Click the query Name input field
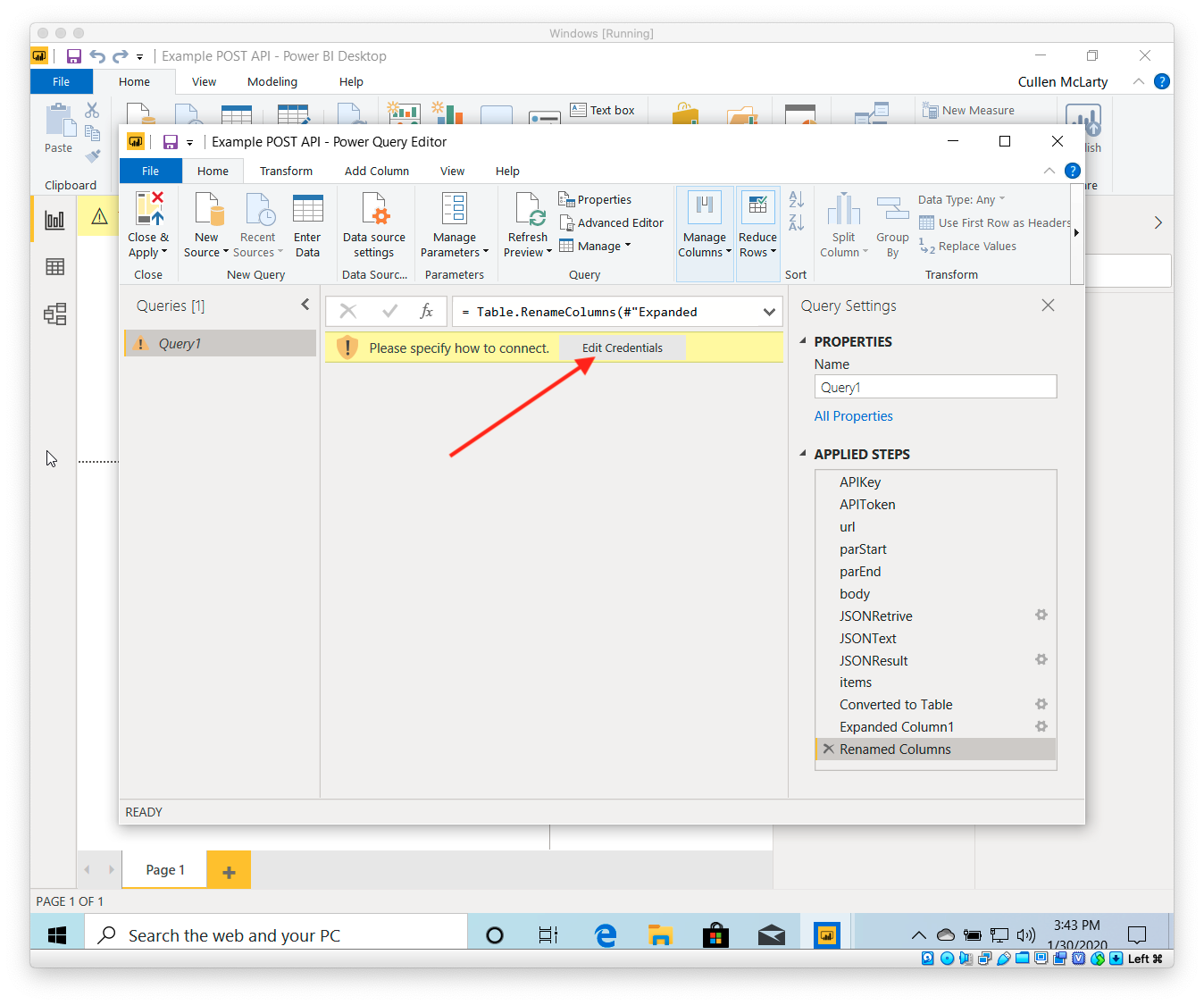 pyautogui.click(x=935, y=387)
